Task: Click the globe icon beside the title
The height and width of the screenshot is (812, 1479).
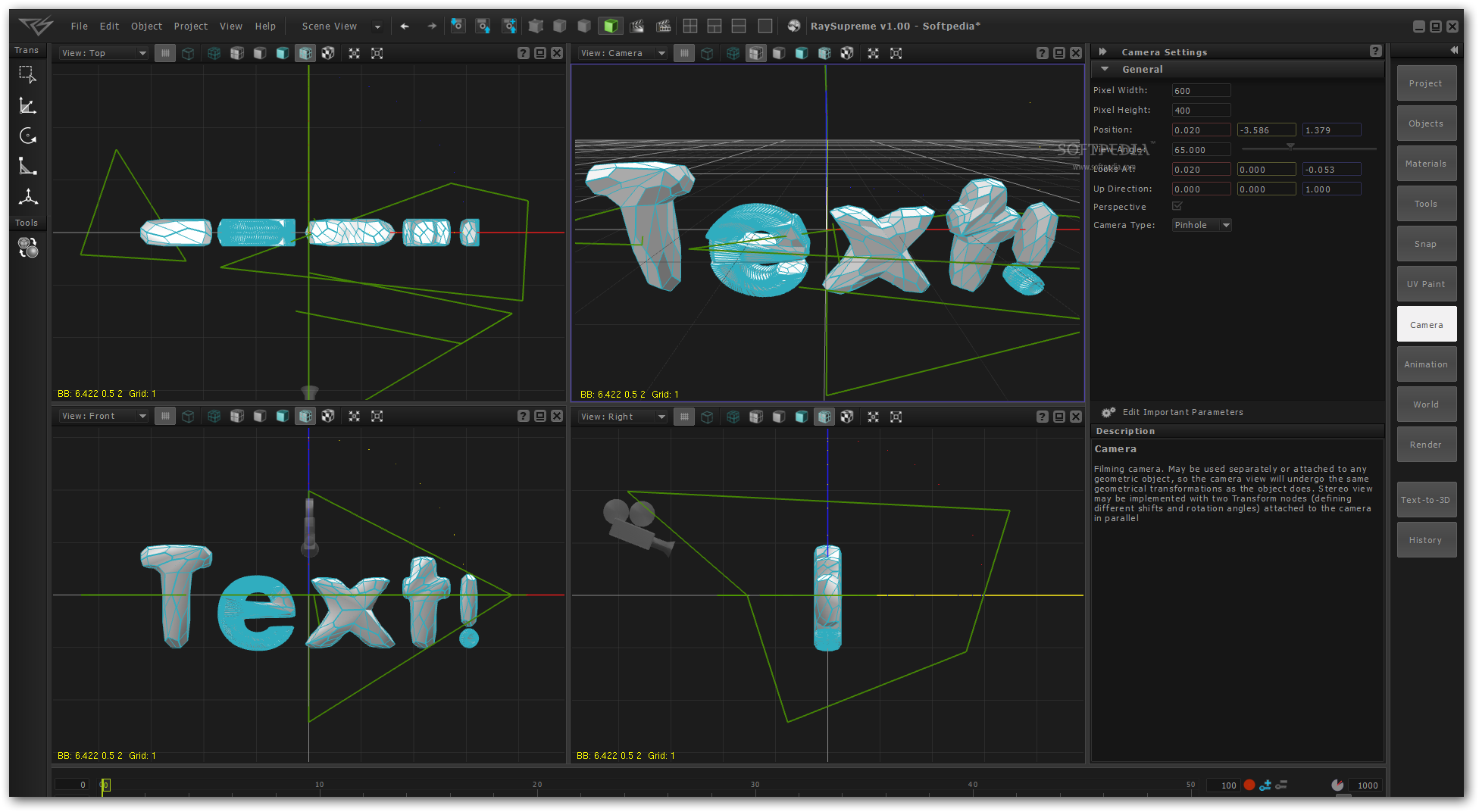Action: (x=793, y=27)
